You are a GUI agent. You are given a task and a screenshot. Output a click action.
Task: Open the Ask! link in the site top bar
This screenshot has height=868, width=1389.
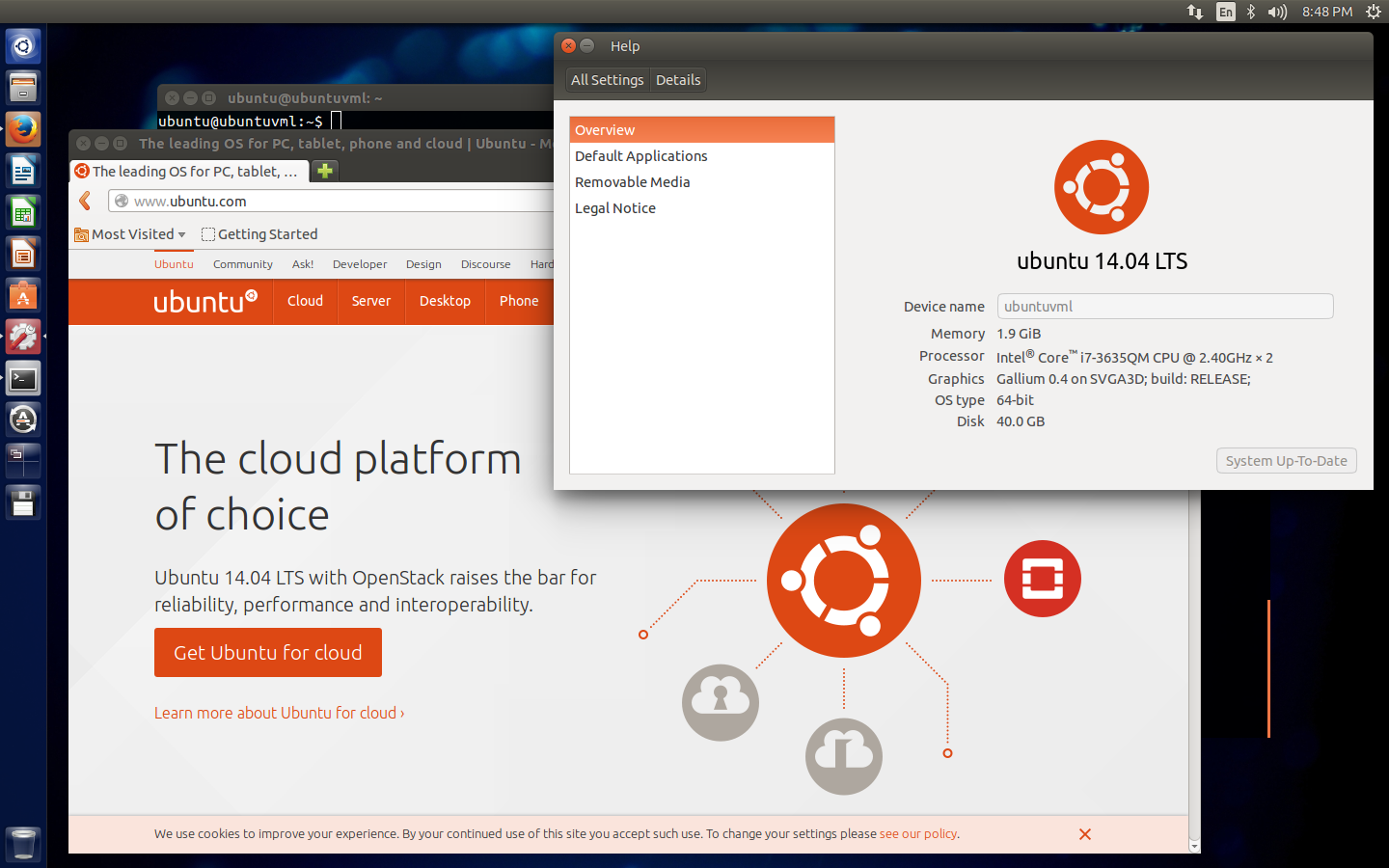303,264
